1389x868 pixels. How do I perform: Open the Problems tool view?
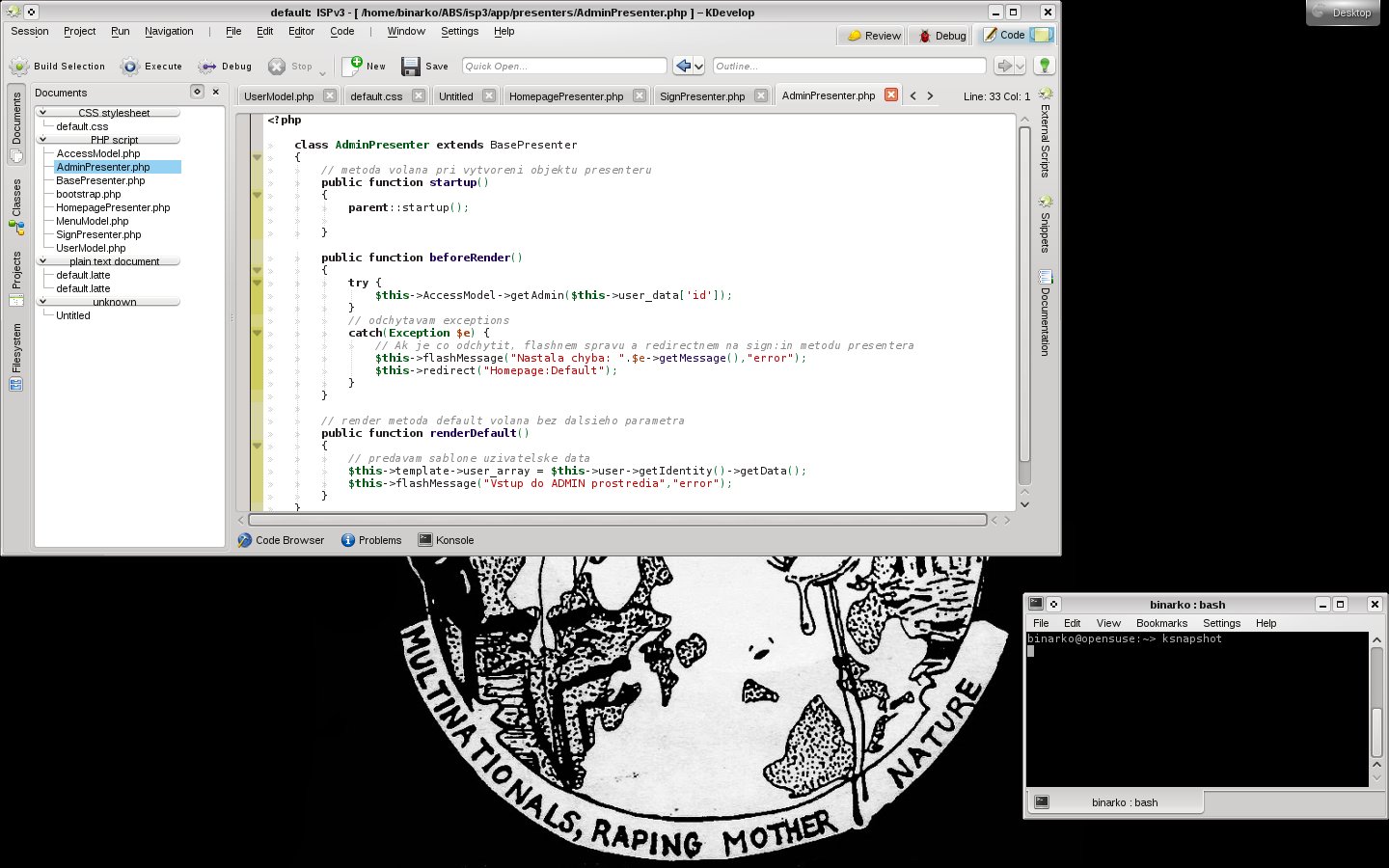[371, 540]
